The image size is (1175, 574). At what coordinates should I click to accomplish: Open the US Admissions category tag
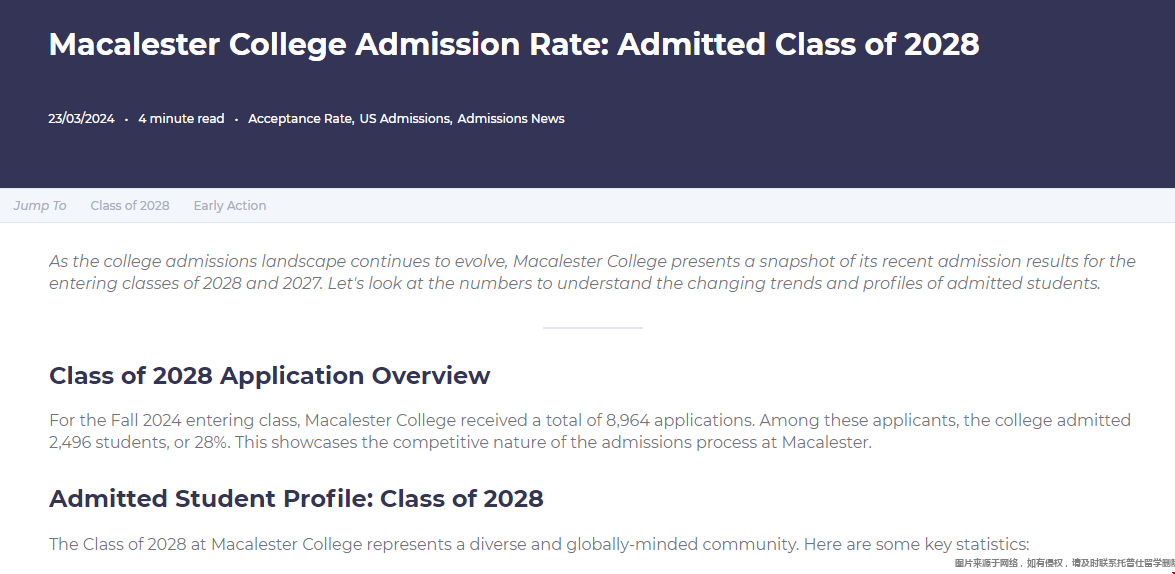[405, 118]
